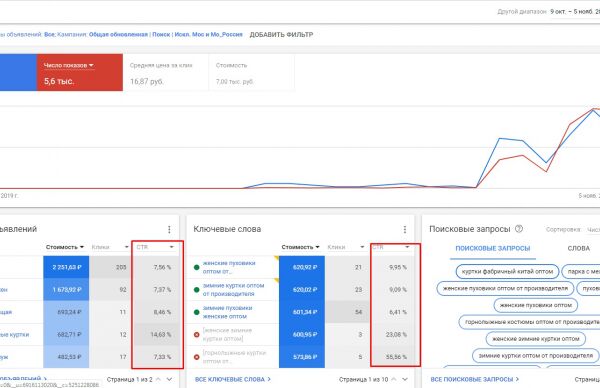Image resolution: width=600 pixels, height=388 pixels.
Task: Click keyword cost cell 601,34 ₽
Action: click(x=302, y=312)
